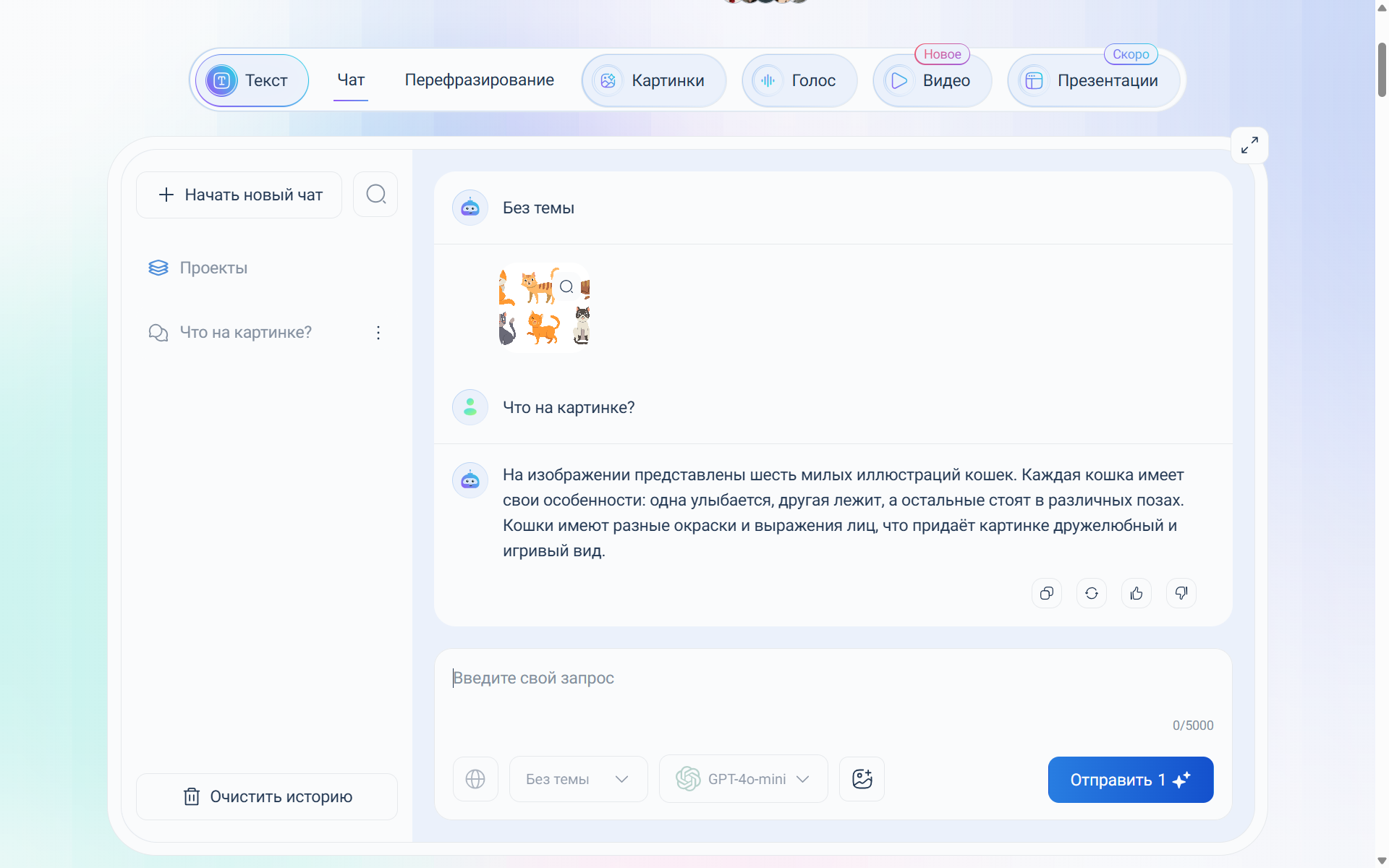The width and height of the screenshot is (1389, 868).
Task: Open the GPT-4o-mini model selector
Action: pyautogui.click(x=743, y=779)
